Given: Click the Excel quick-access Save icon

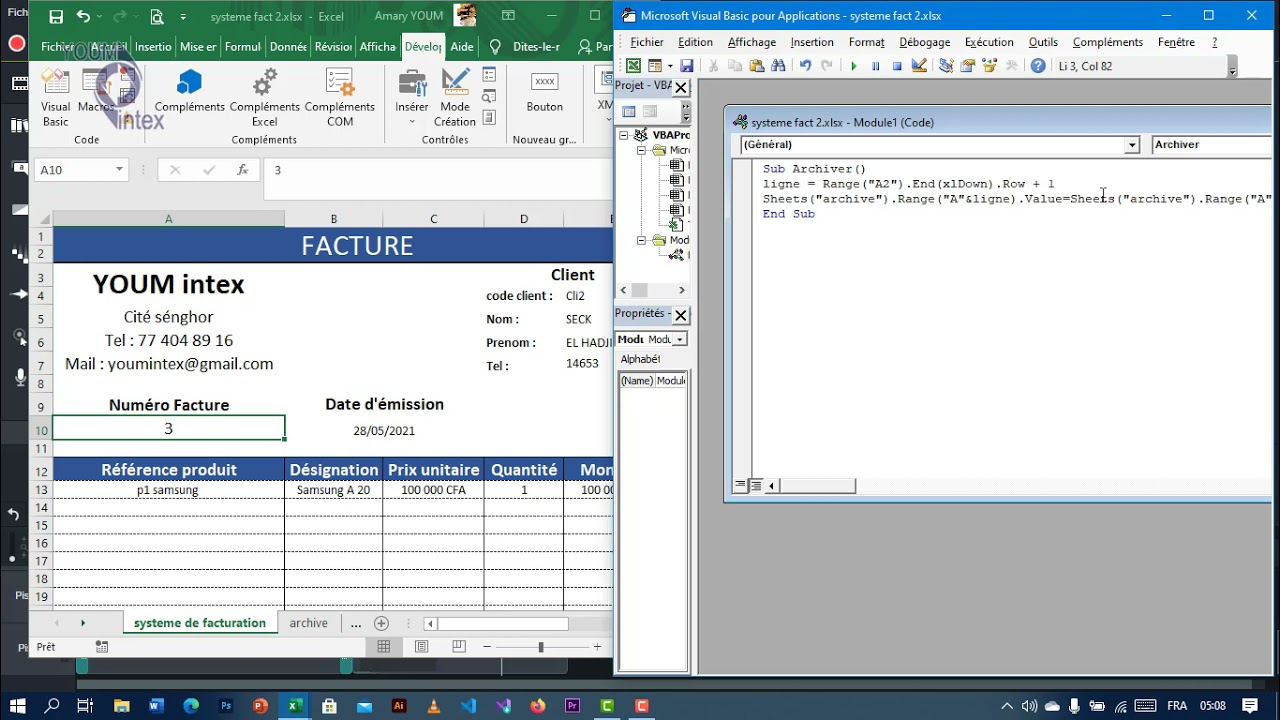Looking at the screenshot, I should point(56,17).
